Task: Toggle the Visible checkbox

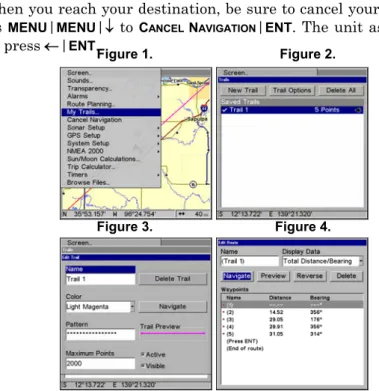Action: click(x=143, y=366)
